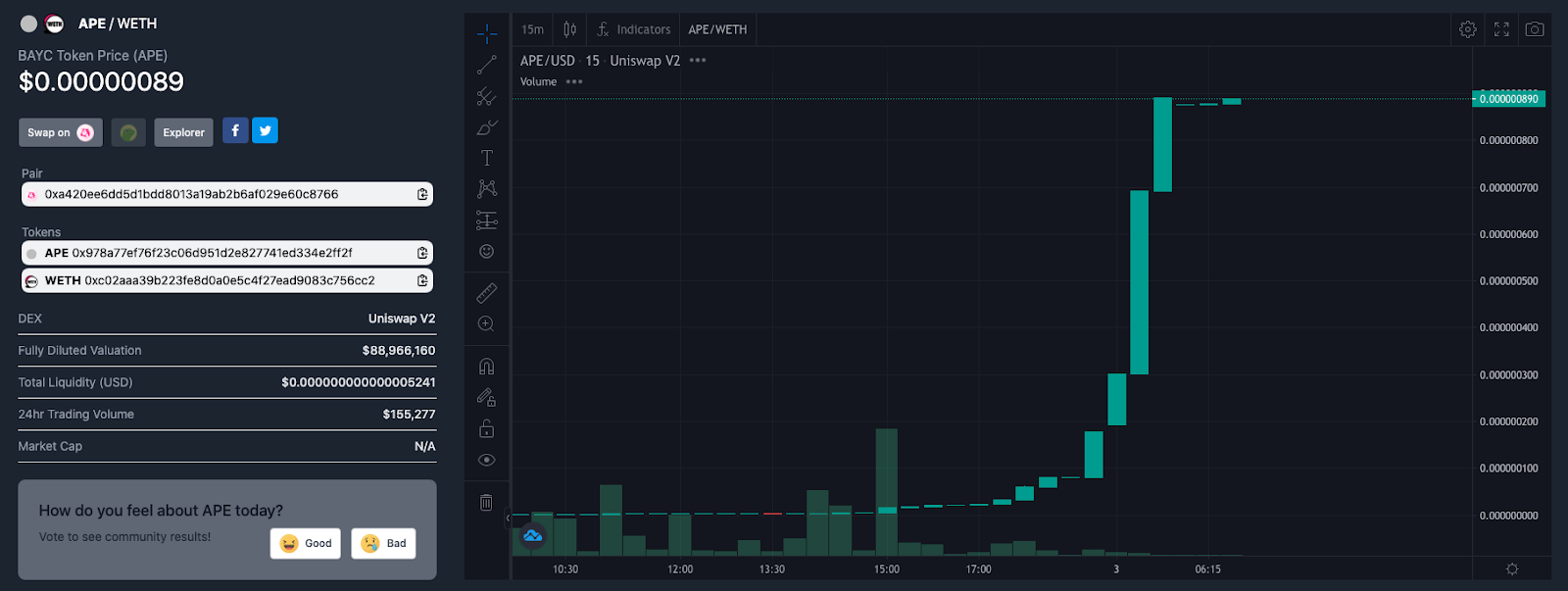Open the pitchfork and Gann tools
1568x591 pixels.
487,96
